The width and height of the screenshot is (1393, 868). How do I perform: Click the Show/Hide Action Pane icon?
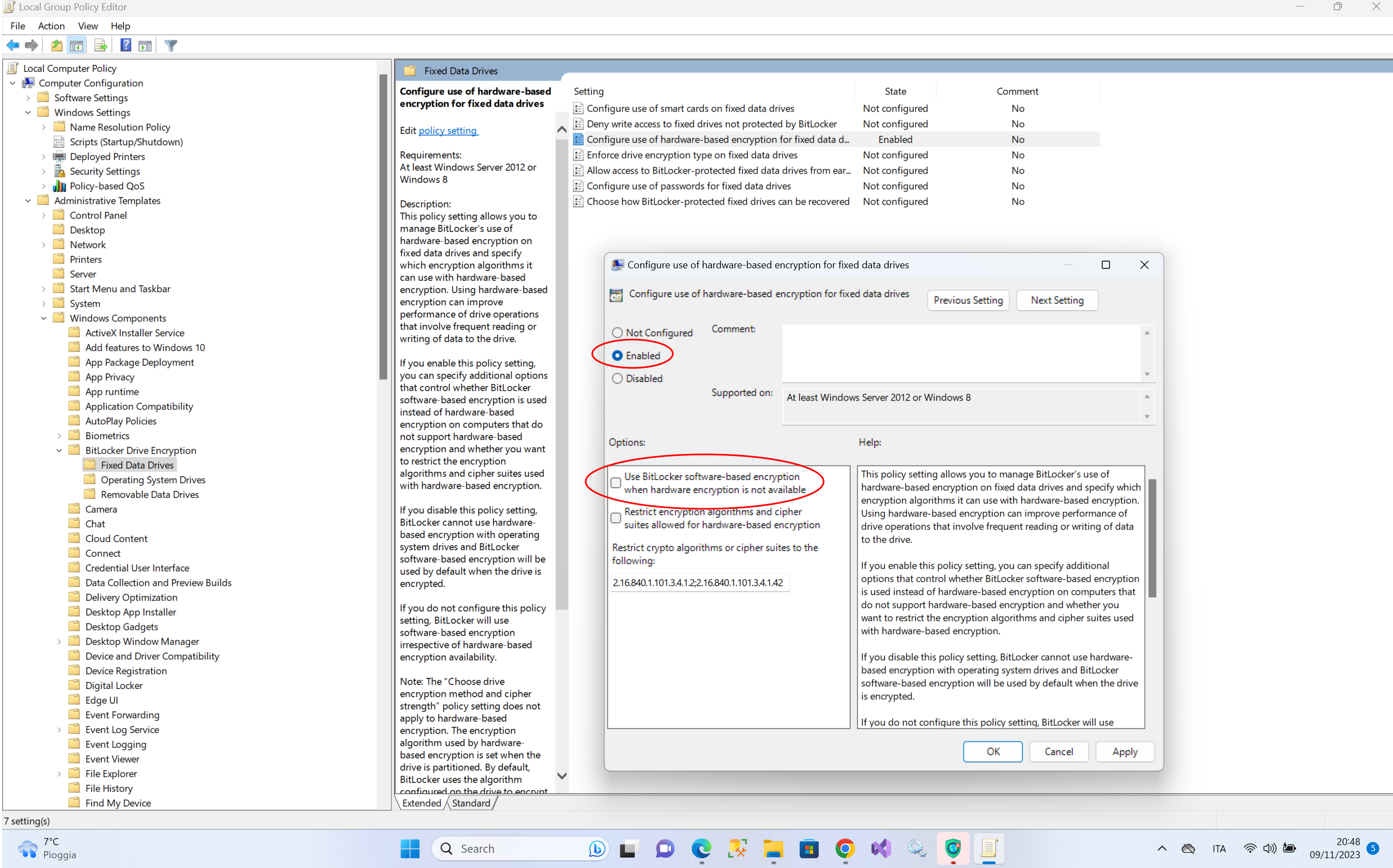tap(145, 45)
